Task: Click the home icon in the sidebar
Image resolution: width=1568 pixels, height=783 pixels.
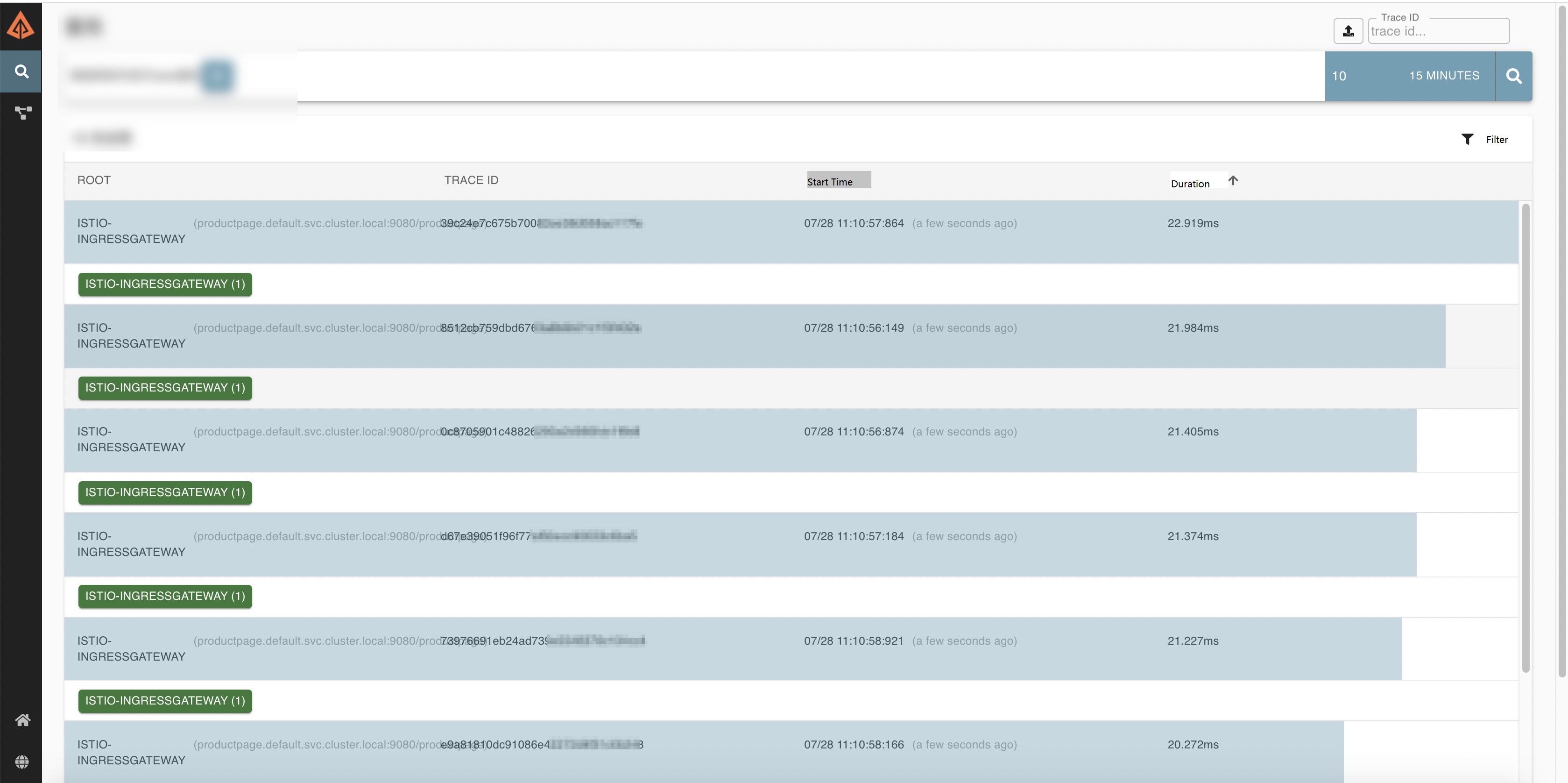Action: tap(22, 720)
